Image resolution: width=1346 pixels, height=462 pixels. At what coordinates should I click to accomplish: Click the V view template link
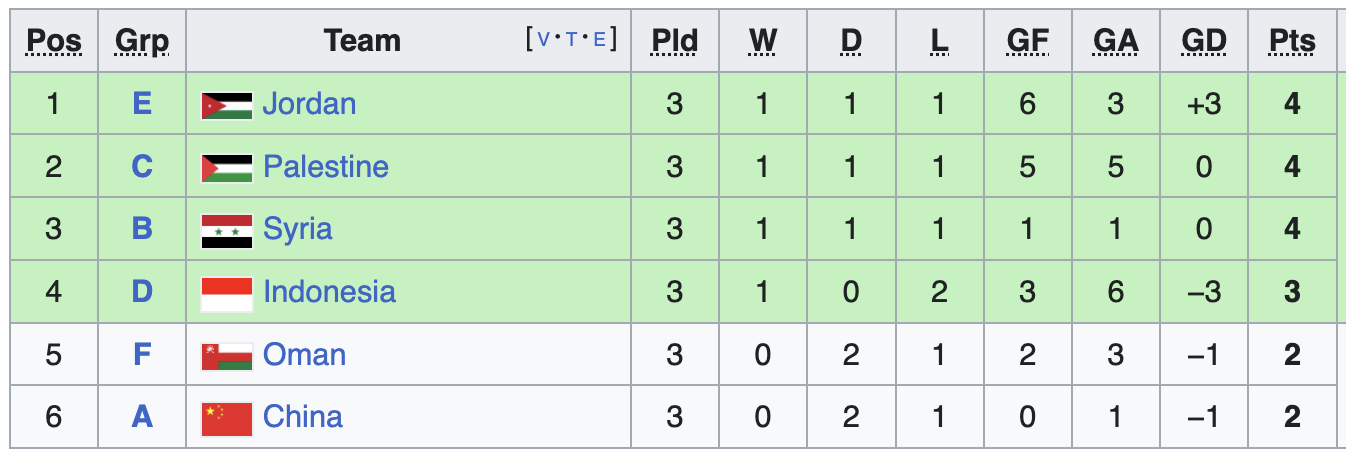[544, 40]
